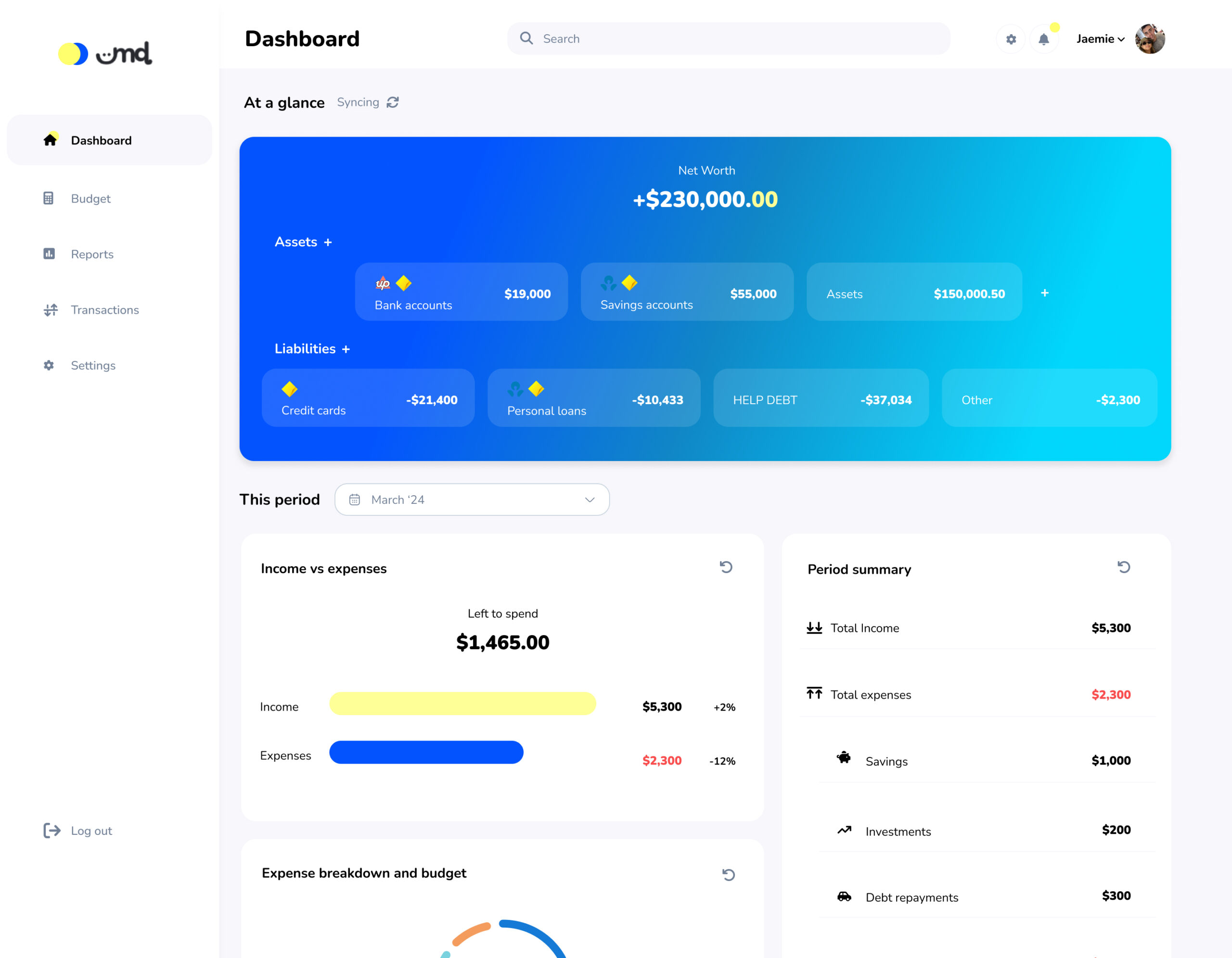The image size is (1232, 958).
Task: Open the HELP DEBT card
Action: tap(821, 397)
